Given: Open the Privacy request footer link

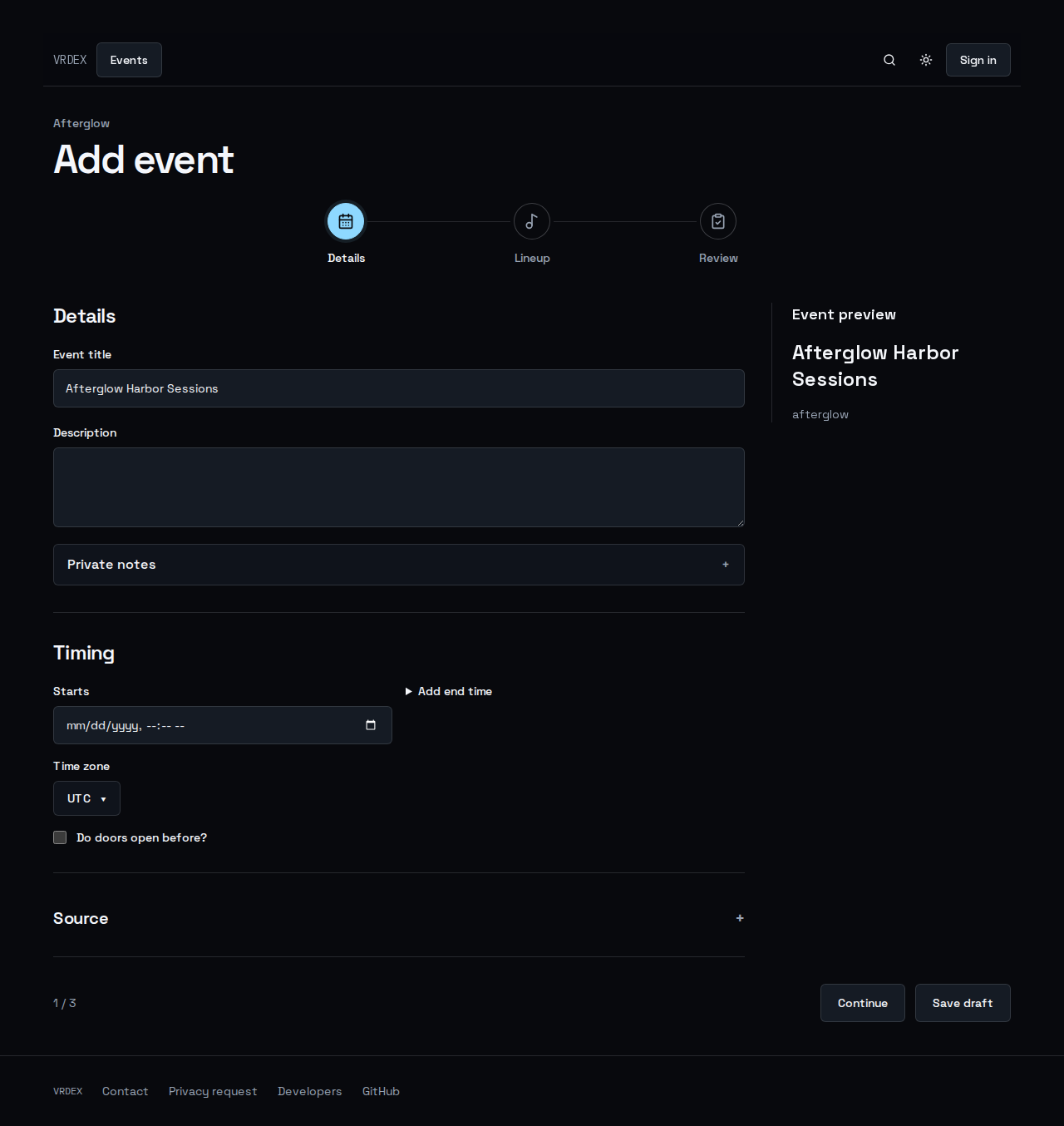Looking at the screenshot, I should [213, 1091].
